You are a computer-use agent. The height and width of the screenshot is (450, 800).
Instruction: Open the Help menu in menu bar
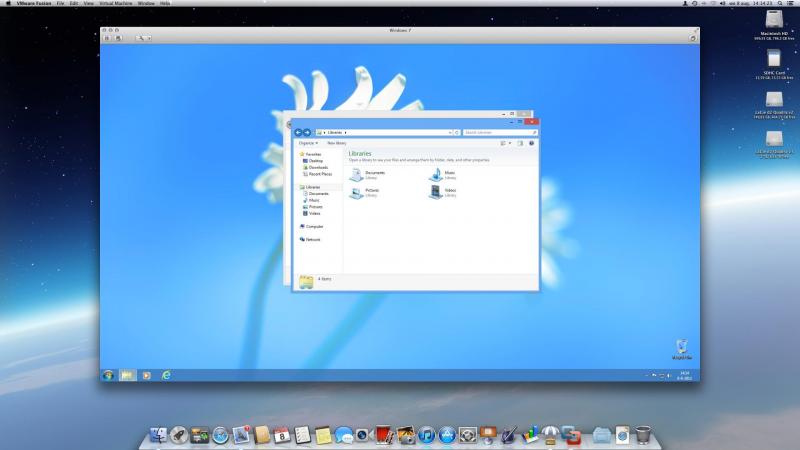pyautogui.click(x=165, y=3)
